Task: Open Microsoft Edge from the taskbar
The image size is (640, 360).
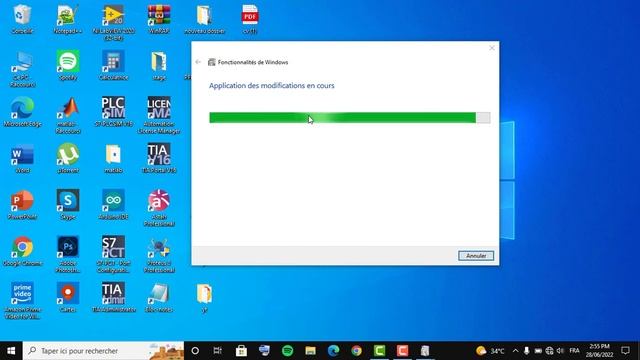Action: (x=333, y=351)
